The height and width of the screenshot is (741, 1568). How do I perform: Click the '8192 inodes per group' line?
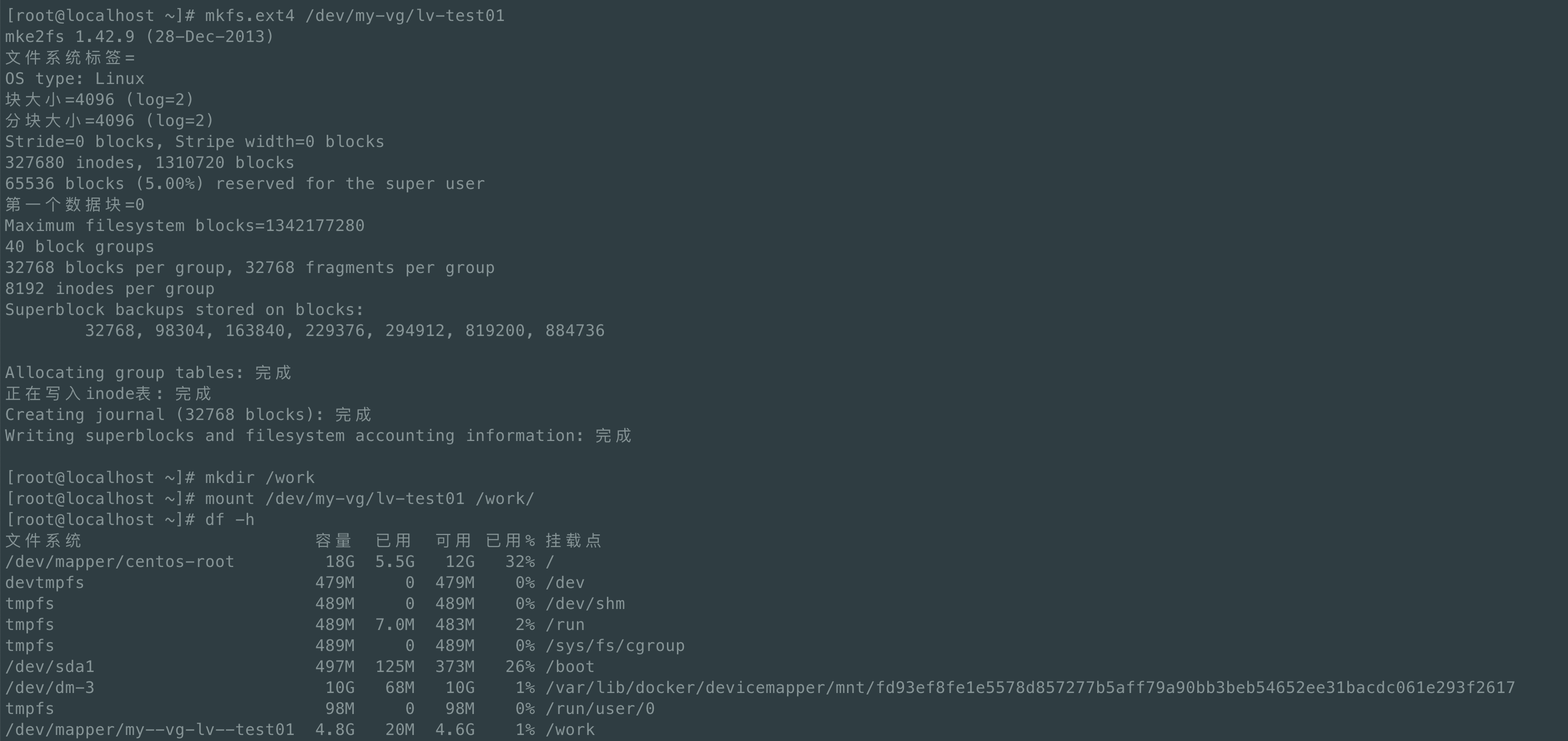(x=110, y=288)
